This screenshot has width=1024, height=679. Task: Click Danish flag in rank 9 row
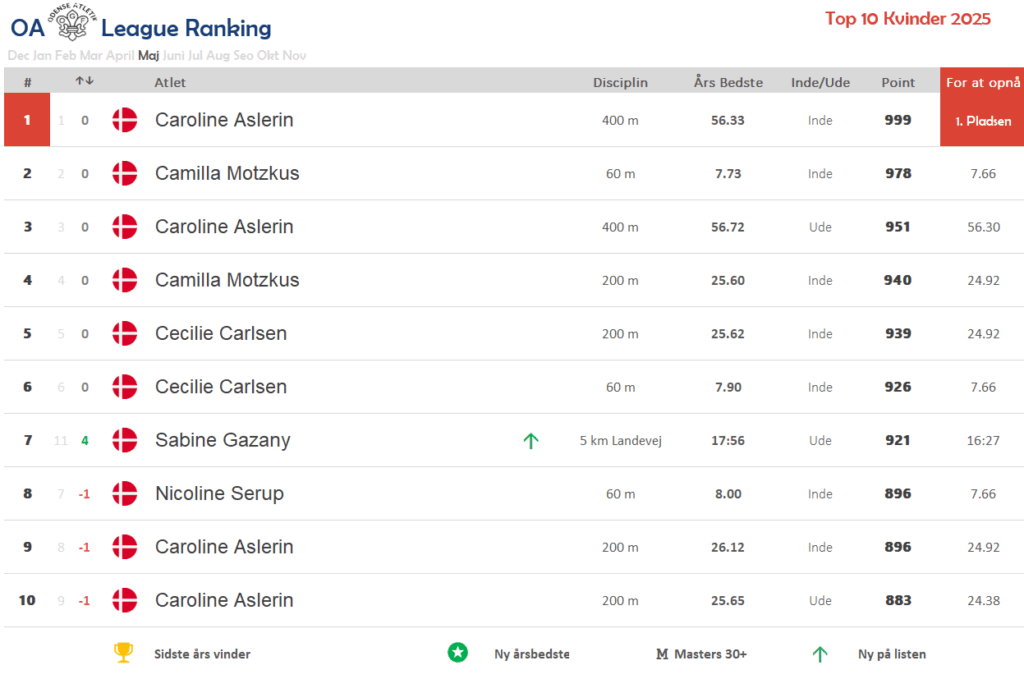pos(125,547)
